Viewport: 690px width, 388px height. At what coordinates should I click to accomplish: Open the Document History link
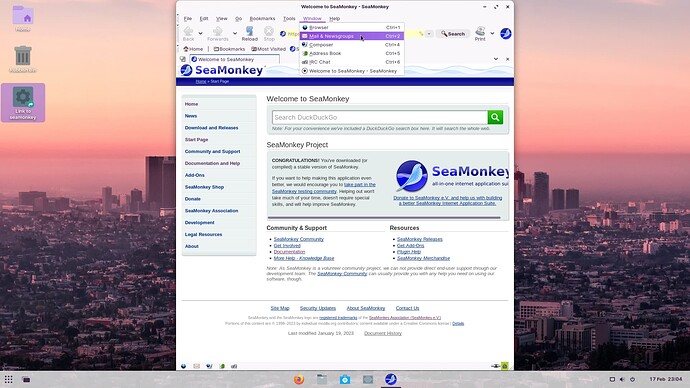click(x=382, y=333)
